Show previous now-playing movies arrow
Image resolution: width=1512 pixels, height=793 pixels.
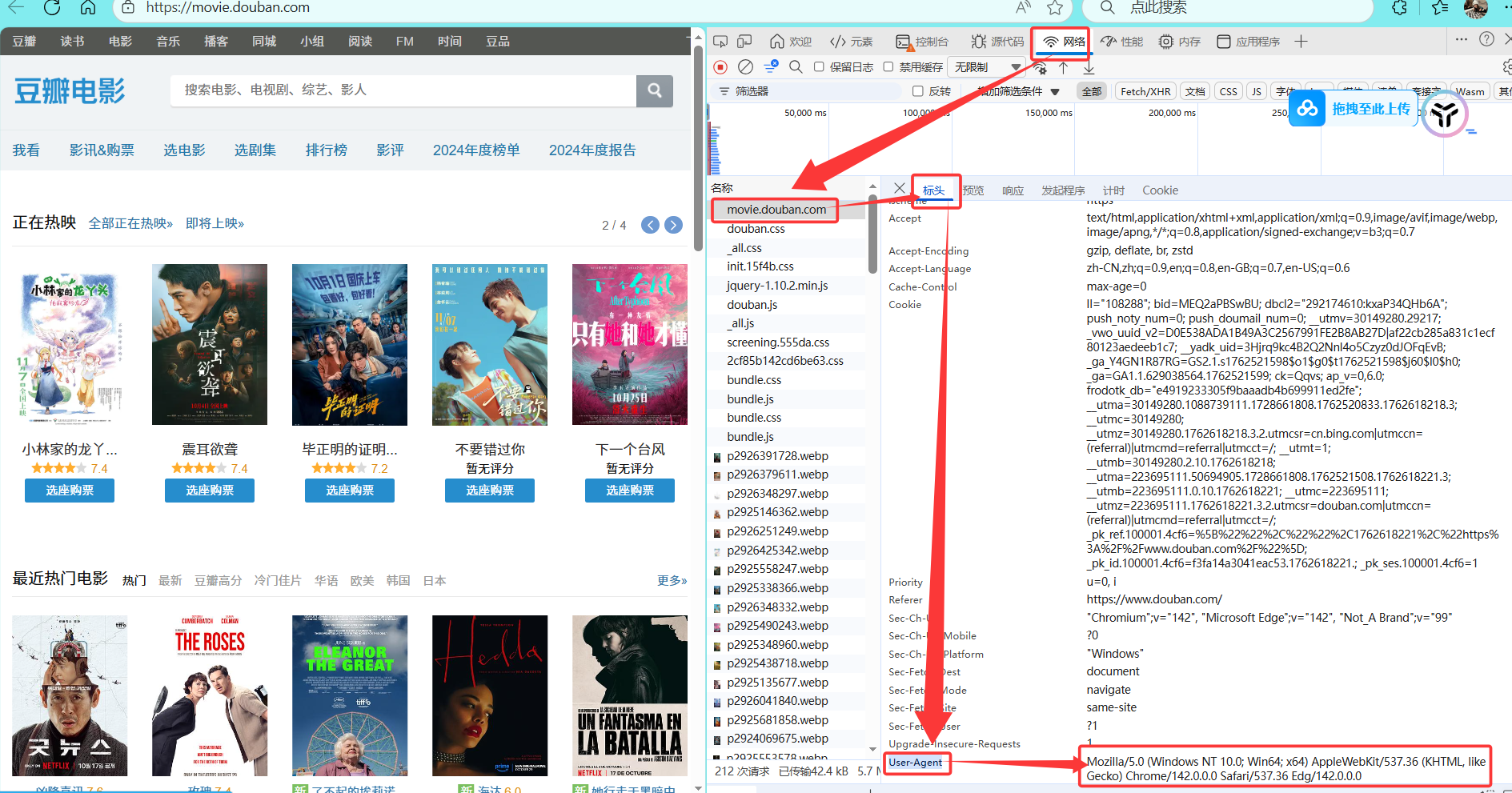click(650, 225)
